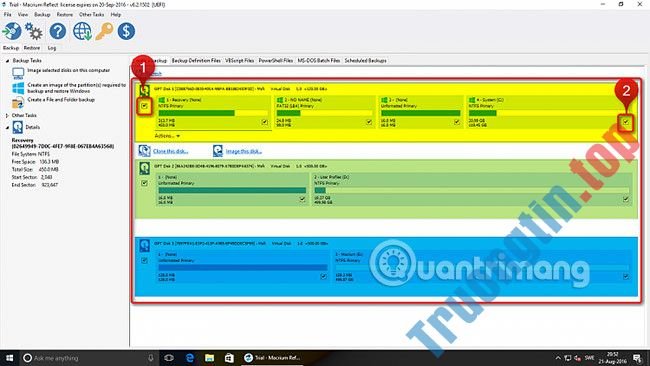Launch Edge browser from taskbar
Image resolution: width=650 pixels, height=366 pixels.
tap(189, 358)
